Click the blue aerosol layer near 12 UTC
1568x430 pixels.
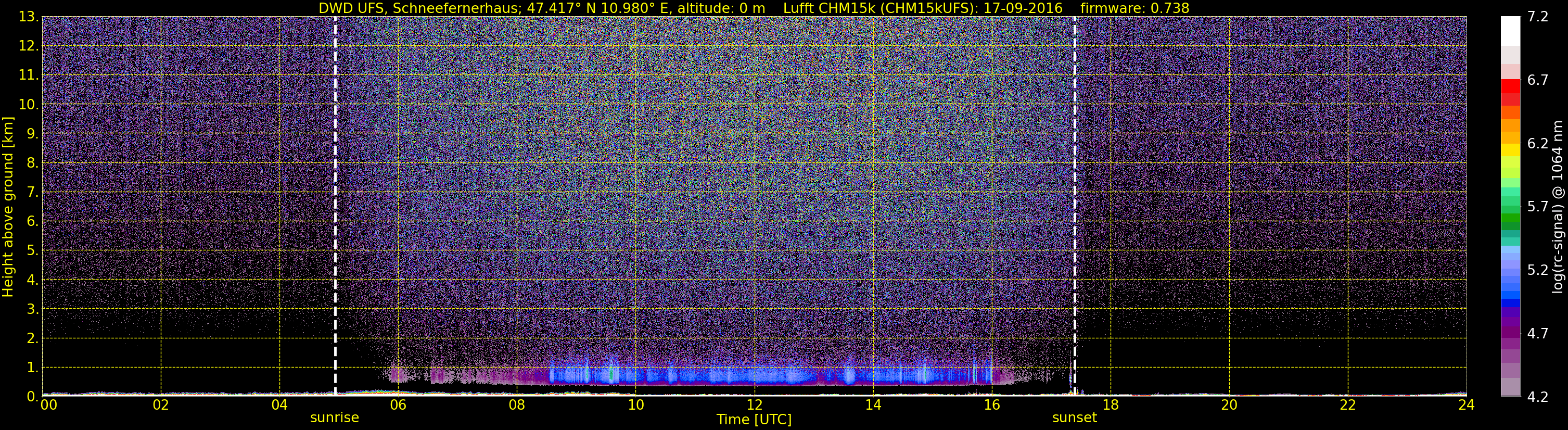tap(754, 376)
